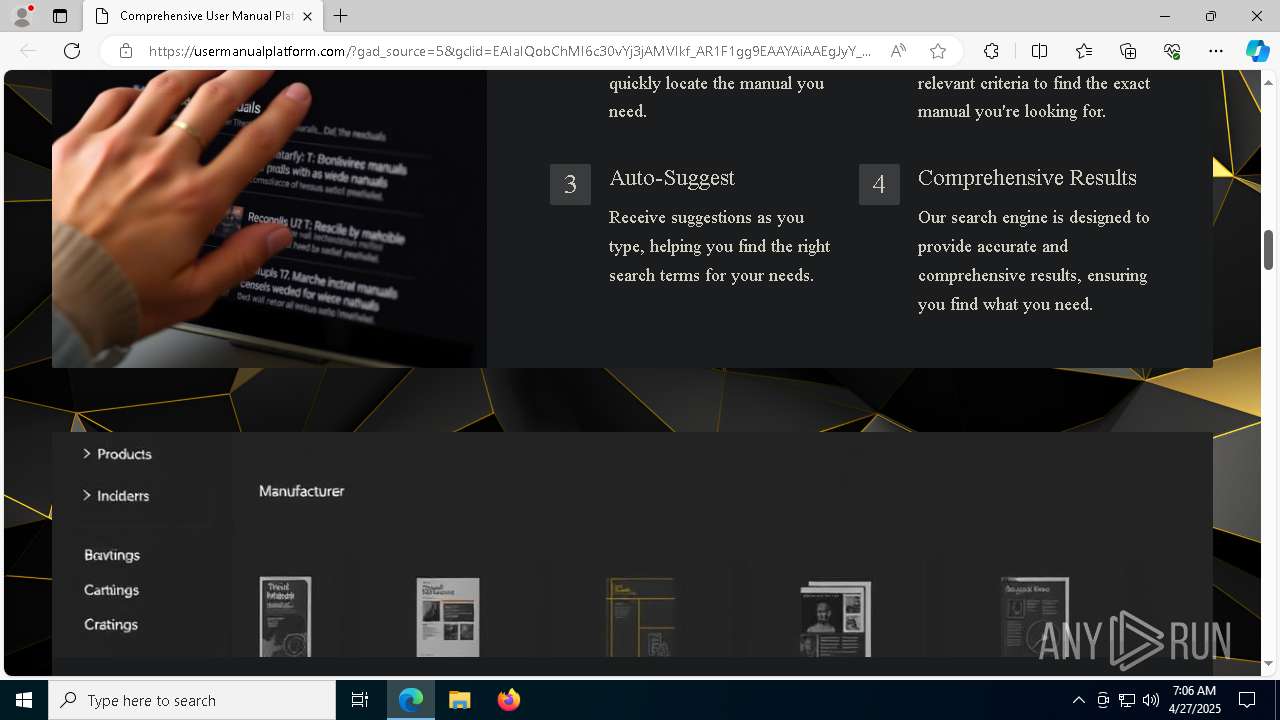Viewport: 1280px width, 720px height.
Task: Open the second manual cover thumbnail
Action: 448,617
